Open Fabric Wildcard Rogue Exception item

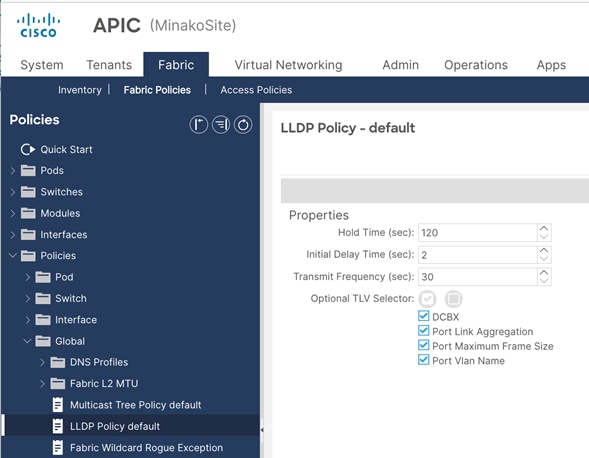click(146, 448)
